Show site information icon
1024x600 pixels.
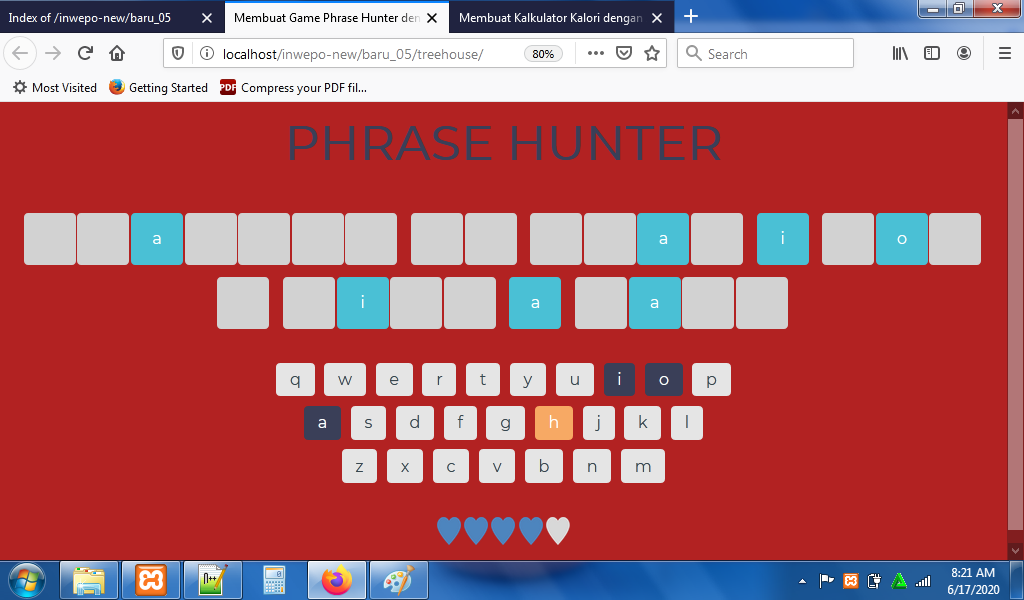click(x=206, y=54)
